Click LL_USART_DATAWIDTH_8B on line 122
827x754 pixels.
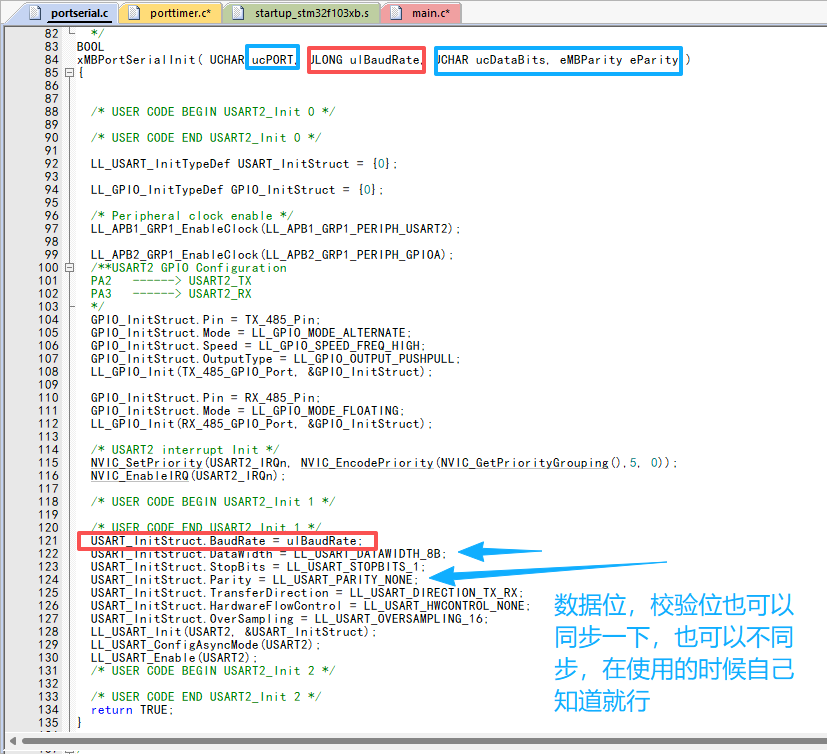367,554
